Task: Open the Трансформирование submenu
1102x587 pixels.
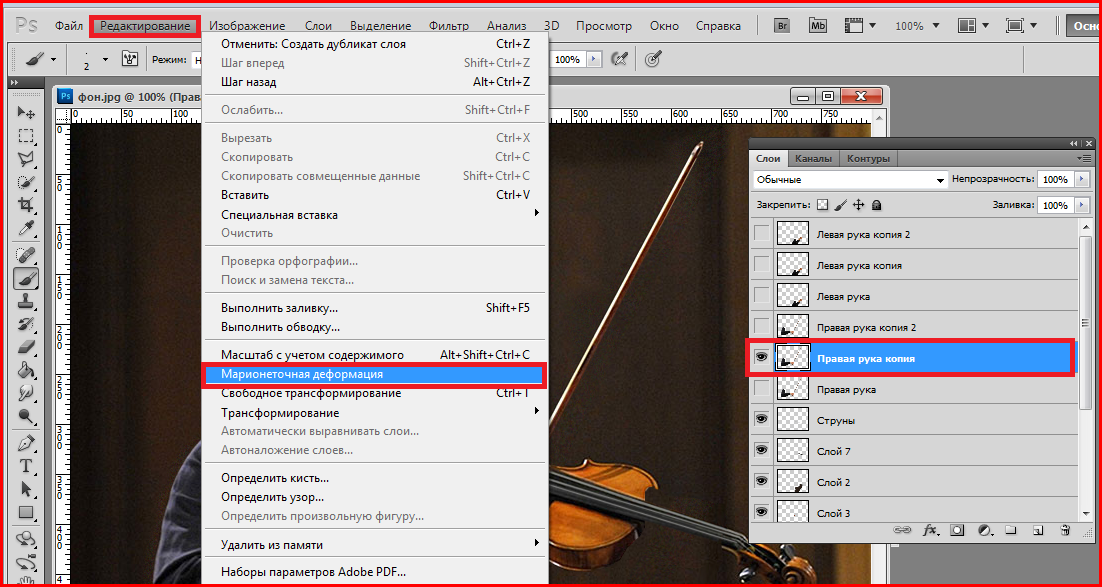Action: click(374, 413)
